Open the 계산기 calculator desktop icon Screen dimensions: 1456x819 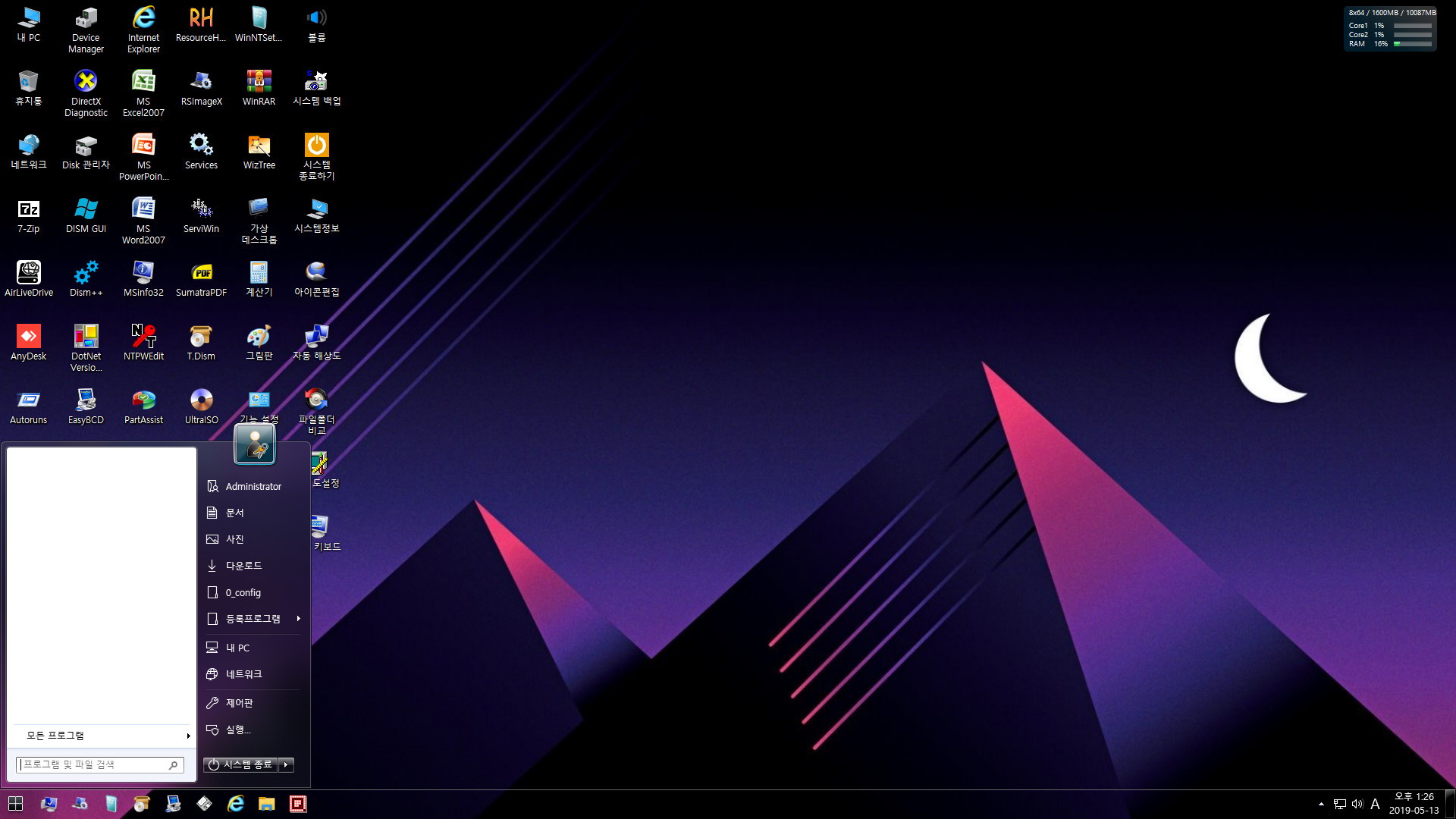point(259,278)
